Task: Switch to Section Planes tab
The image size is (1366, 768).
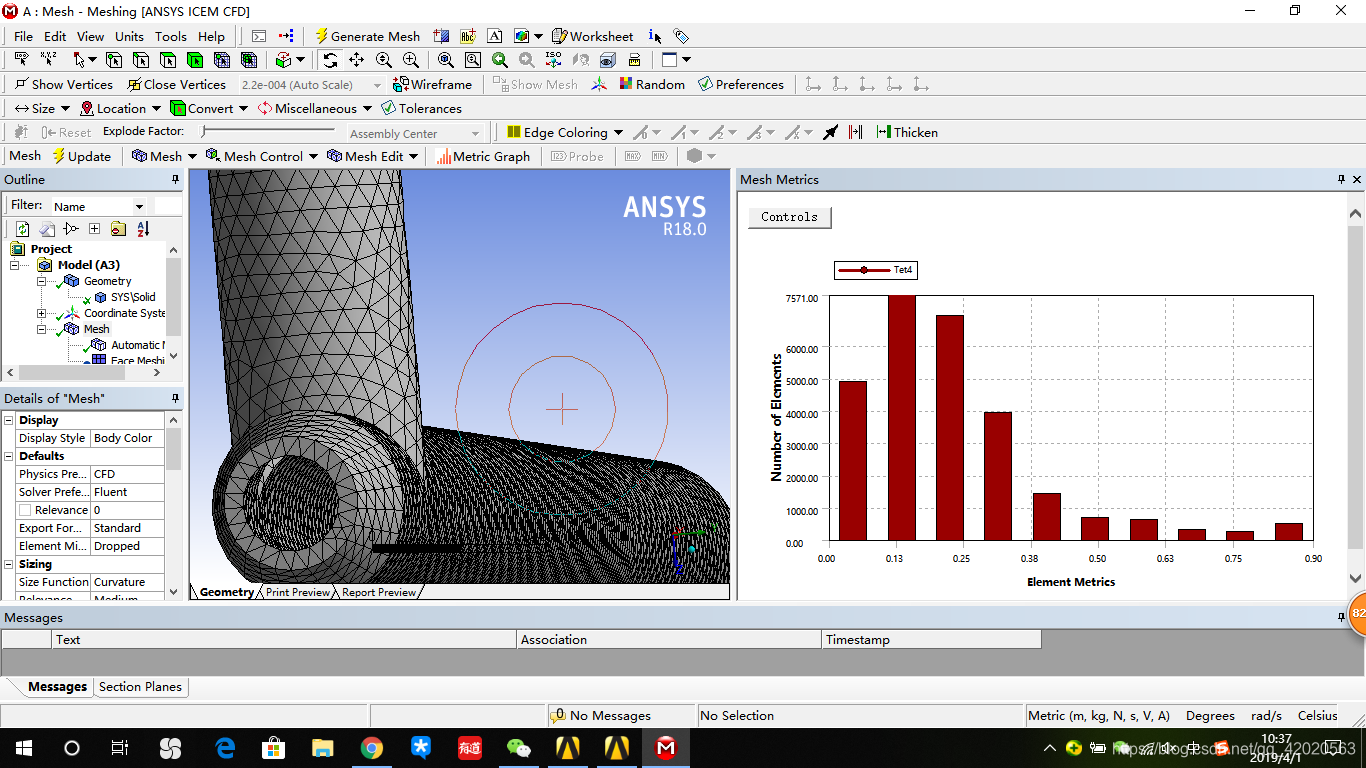Action: pyautogui.click(x=140, y=686)
